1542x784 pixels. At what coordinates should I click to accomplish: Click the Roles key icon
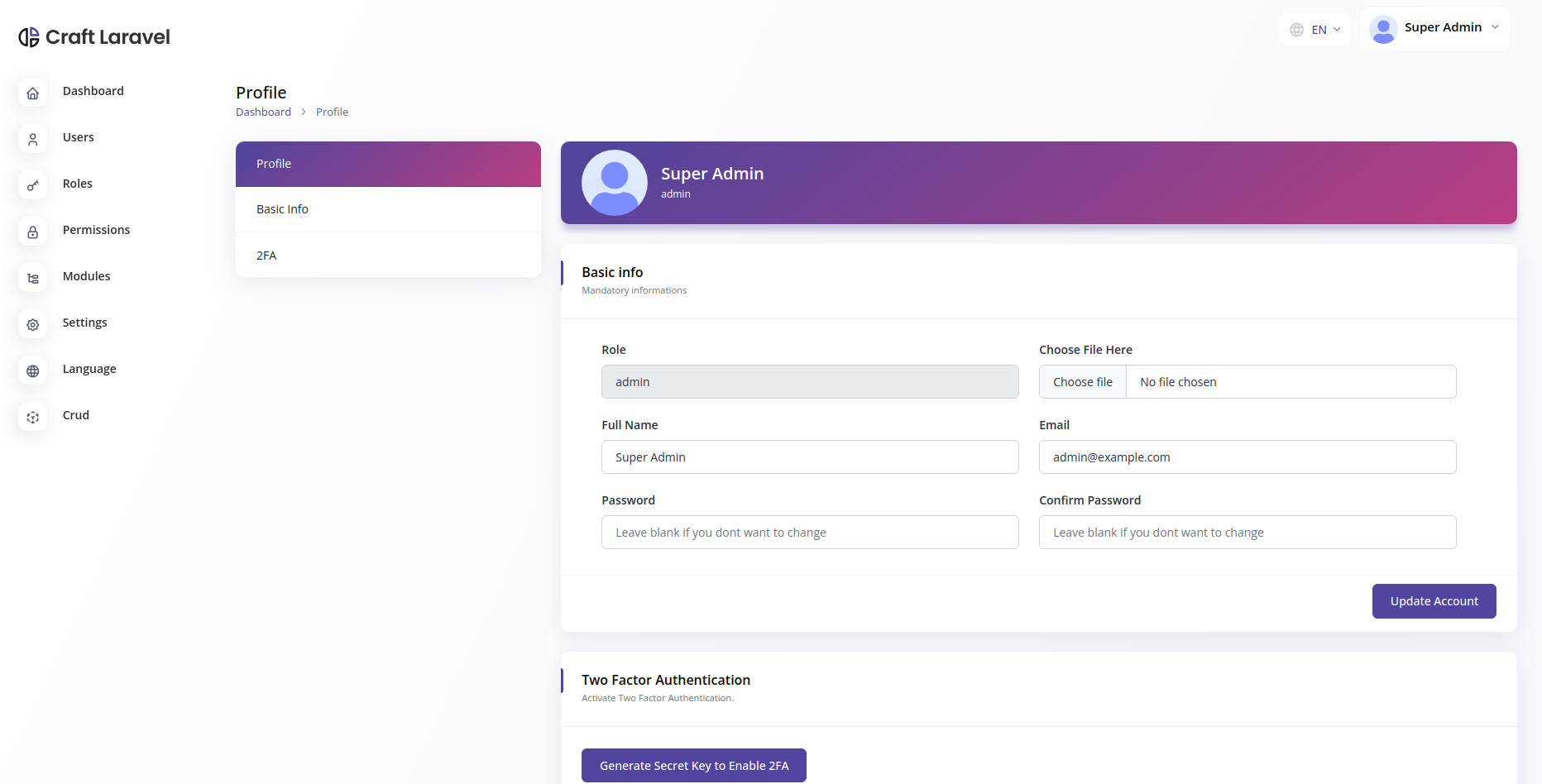pyautogui.click(x=33, y=186)
